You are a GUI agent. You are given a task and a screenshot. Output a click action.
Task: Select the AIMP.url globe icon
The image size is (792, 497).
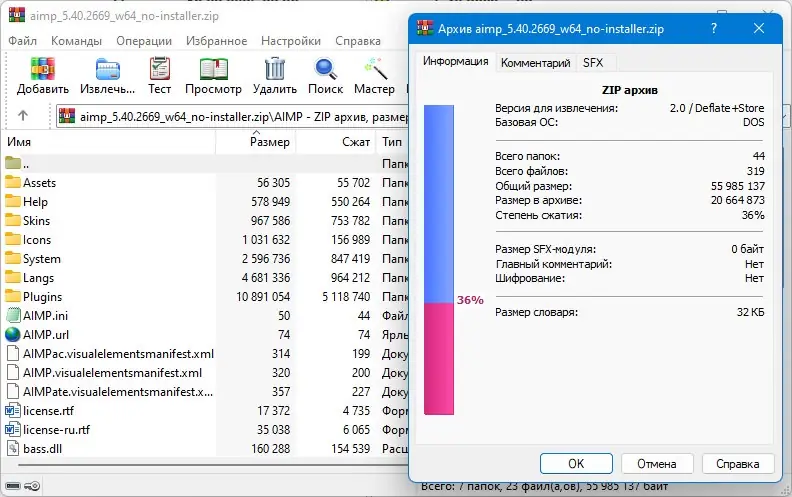tap(13, 334)
